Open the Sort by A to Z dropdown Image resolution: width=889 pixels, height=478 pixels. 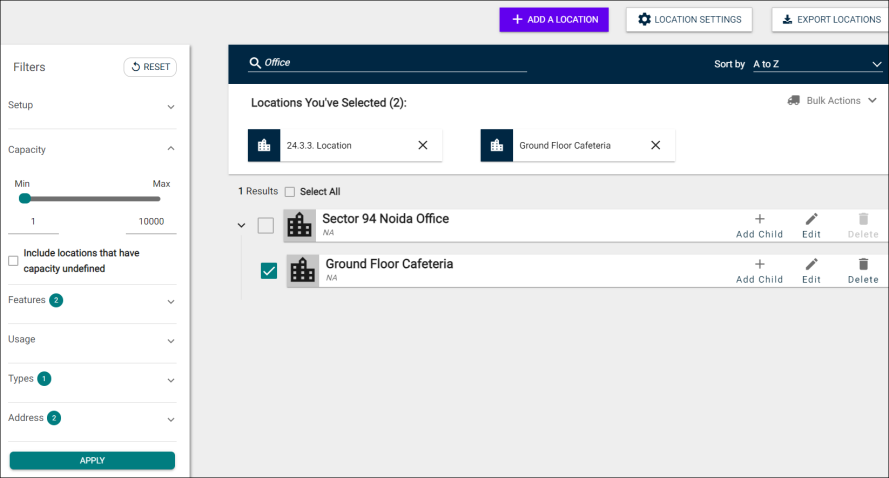pyautogui.click(x=817, y=64)
